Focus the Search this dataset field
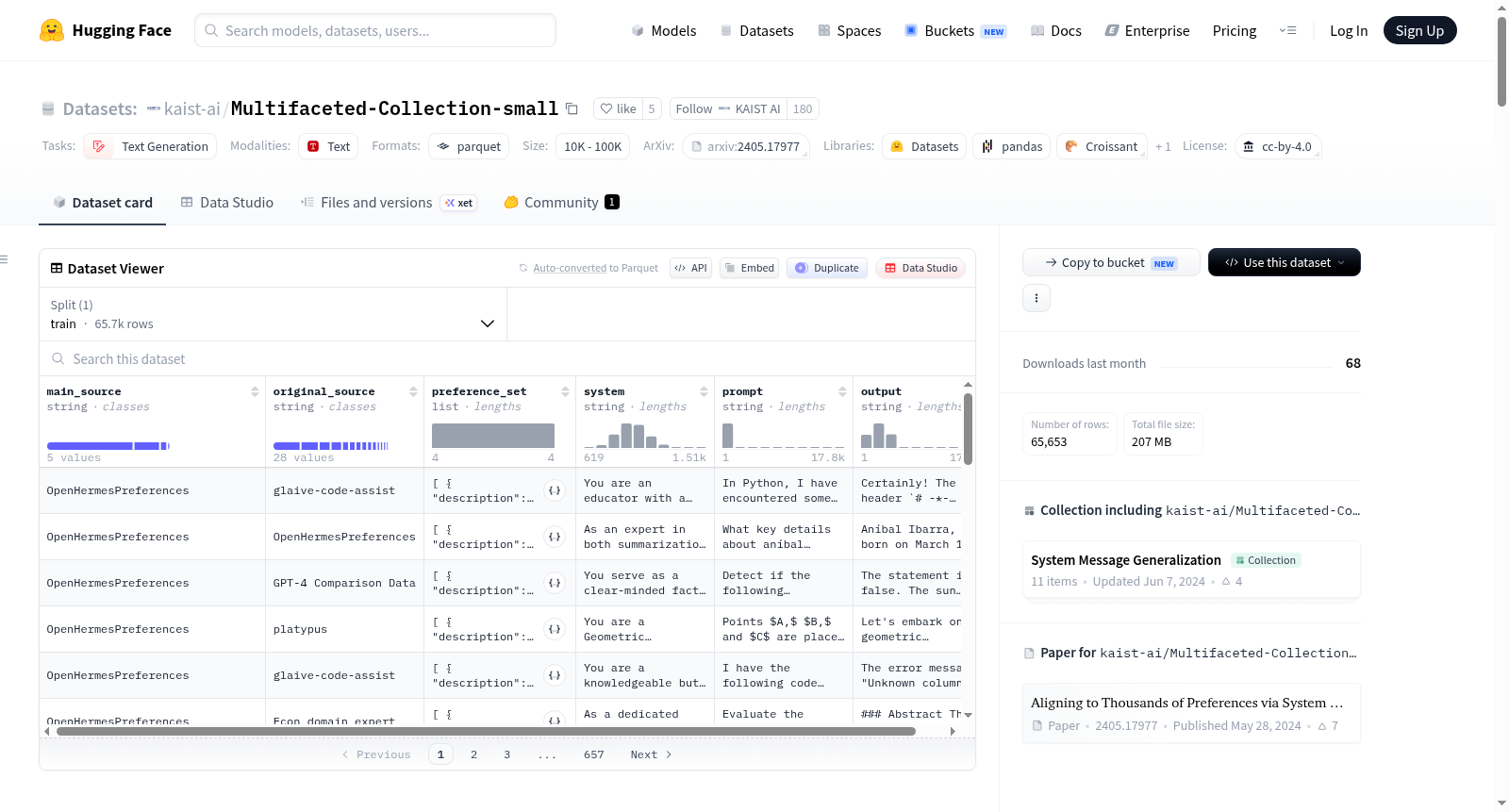The width and height of the screenshot is (1509, 812). (x=507, y=358)
